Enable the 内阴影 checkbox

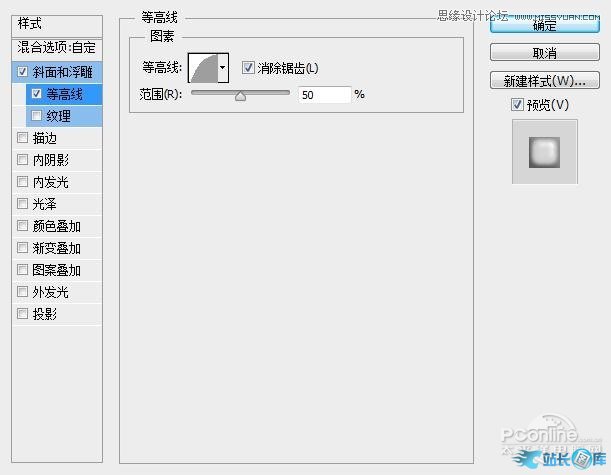tap(23, 160)
